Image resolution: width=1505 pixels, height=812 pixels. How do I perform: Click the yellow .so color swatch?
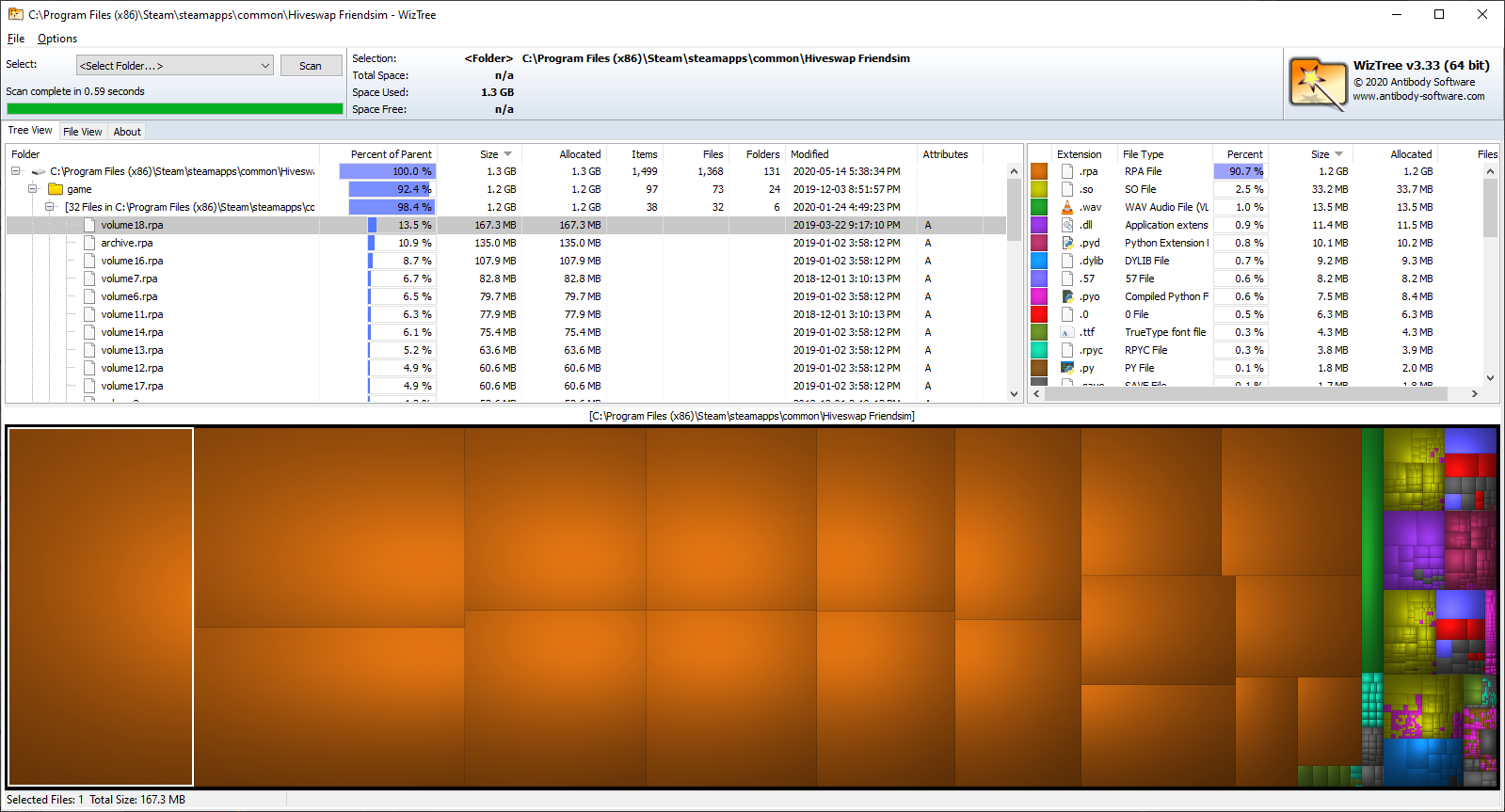point(1039,189)
